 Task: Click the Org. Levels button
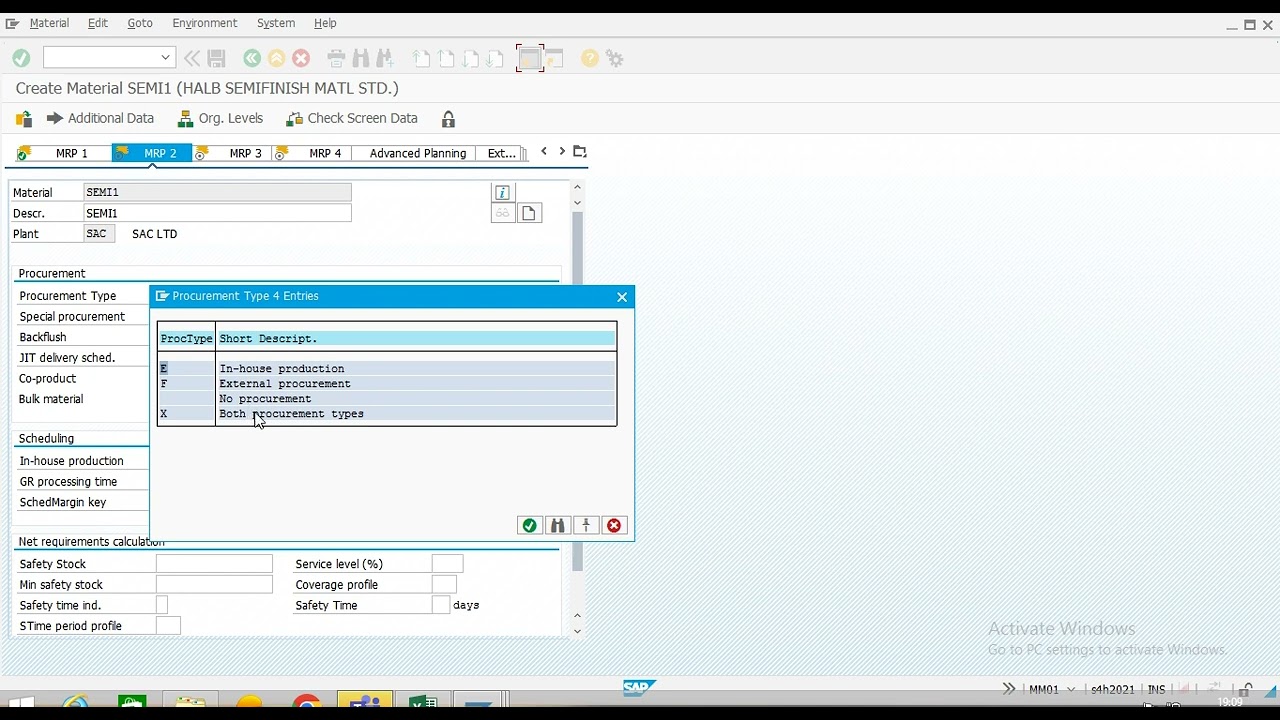220,118
